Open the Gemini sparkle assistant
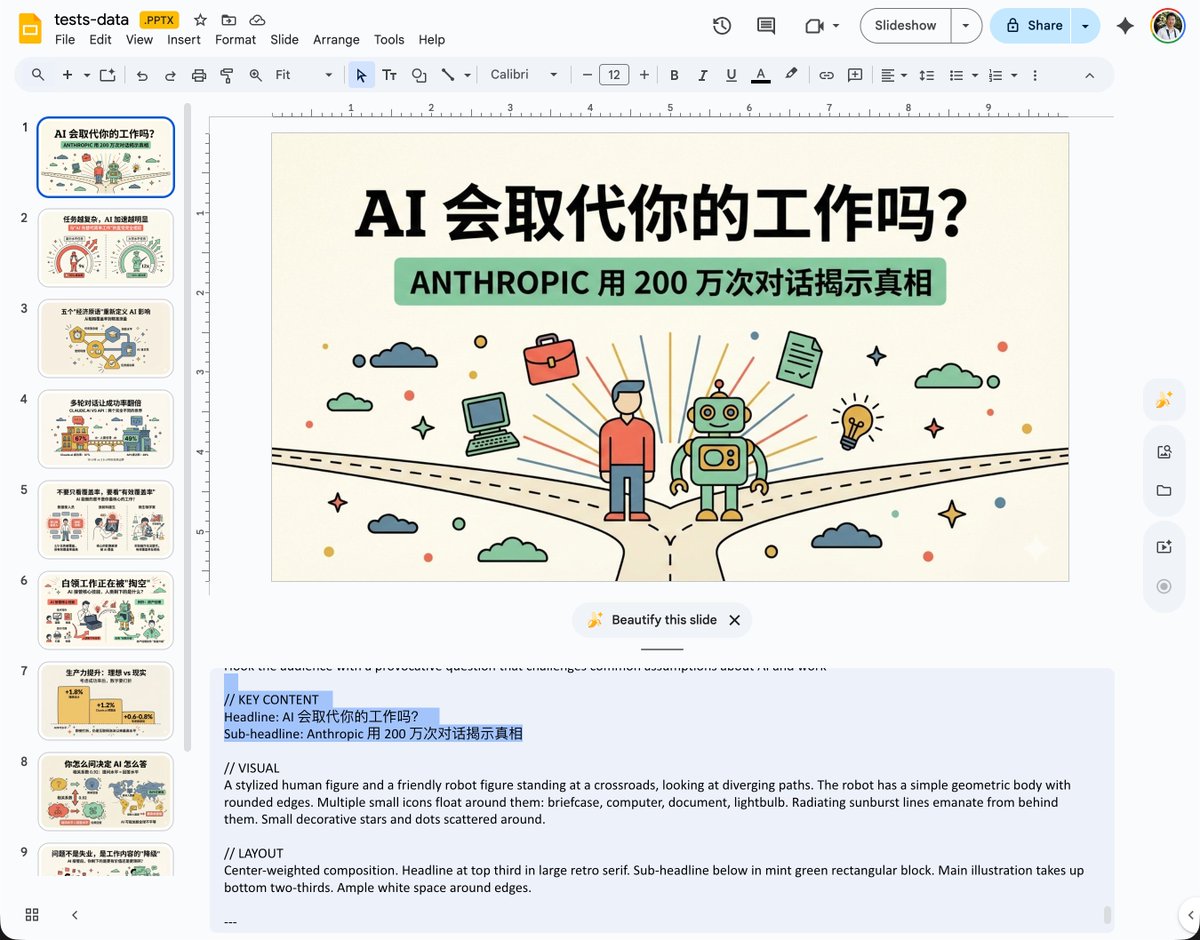Image resolution: width=1200 pixels, height=940 pixels. coord(1125,26)
